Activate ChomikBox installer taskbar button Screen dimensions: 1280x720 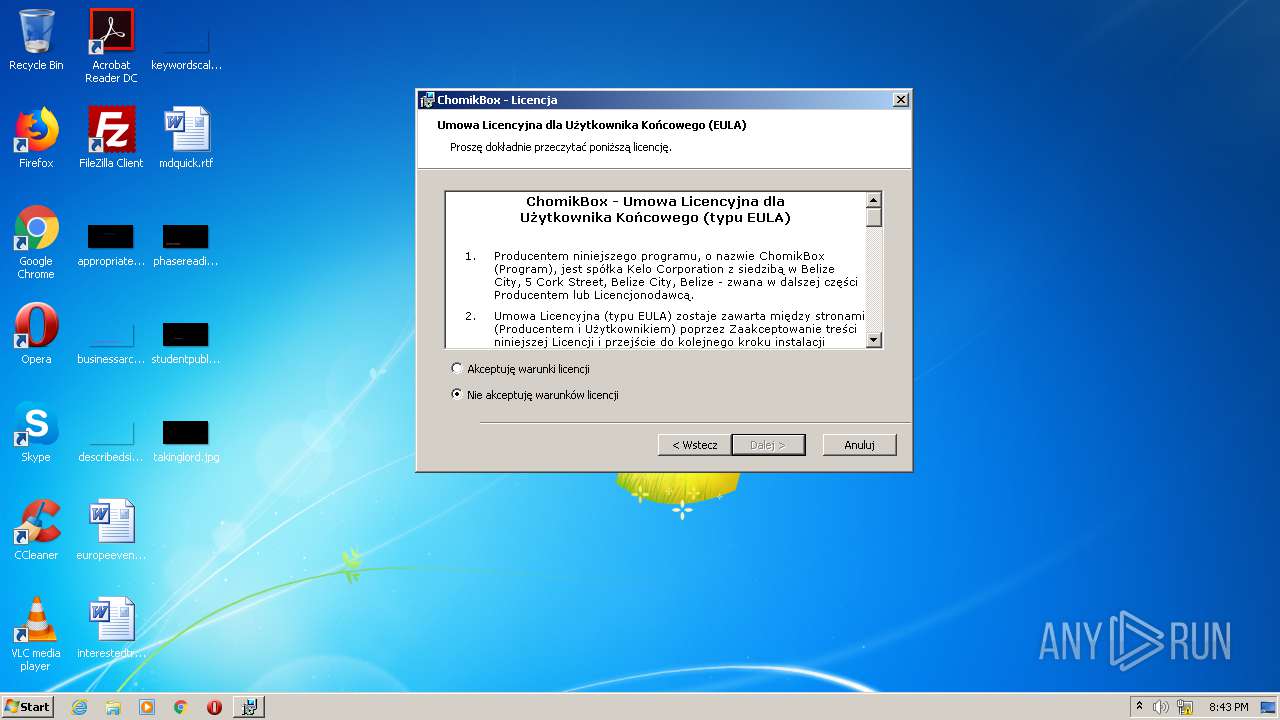[249, 707]
